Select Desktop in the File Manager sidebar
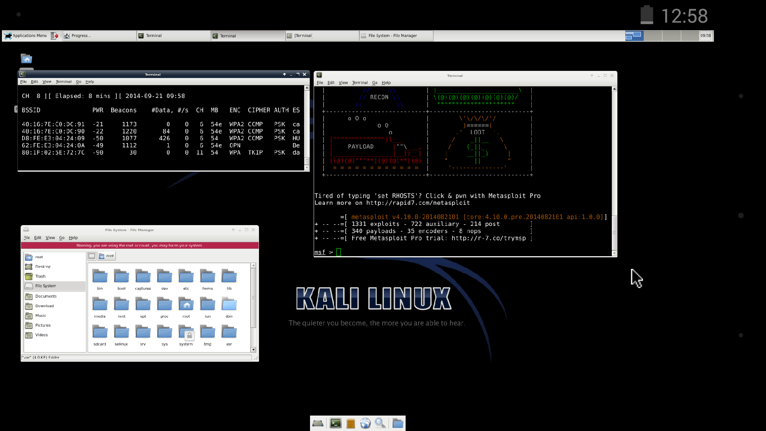The height and width of the screenshot is (431, 766). (54, 266)
